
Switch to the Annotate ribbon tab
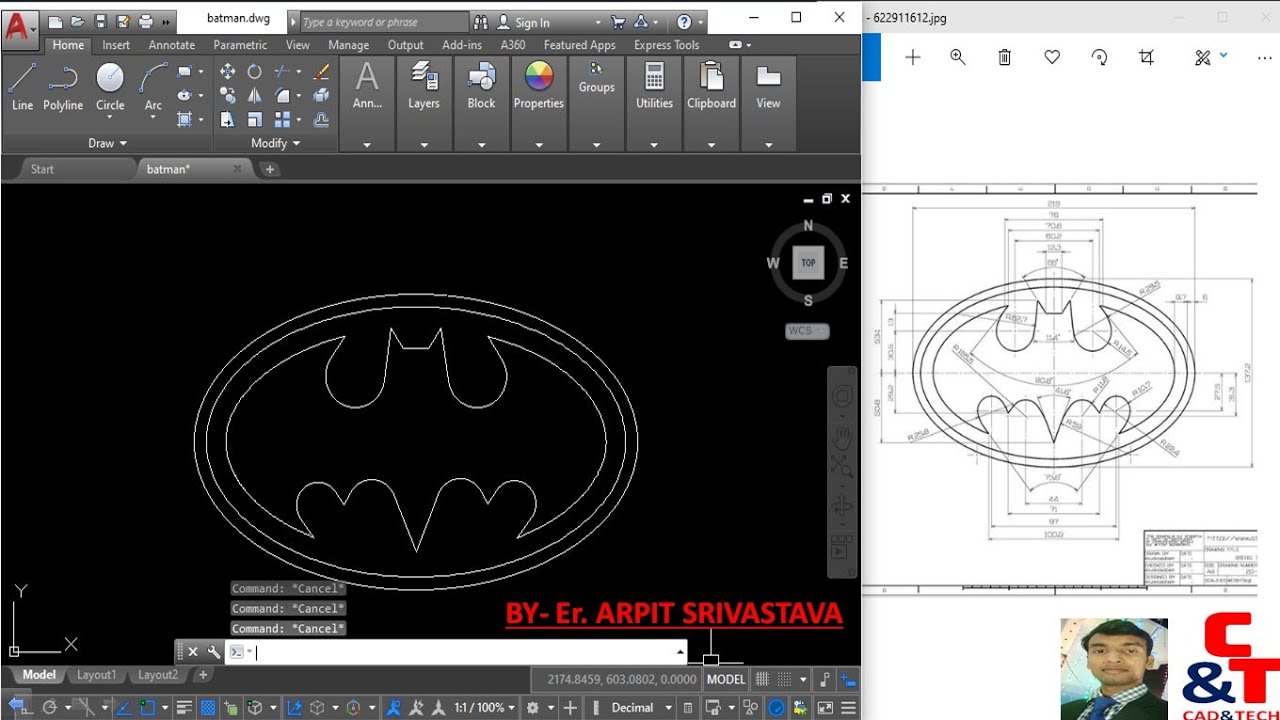point(171,45)
